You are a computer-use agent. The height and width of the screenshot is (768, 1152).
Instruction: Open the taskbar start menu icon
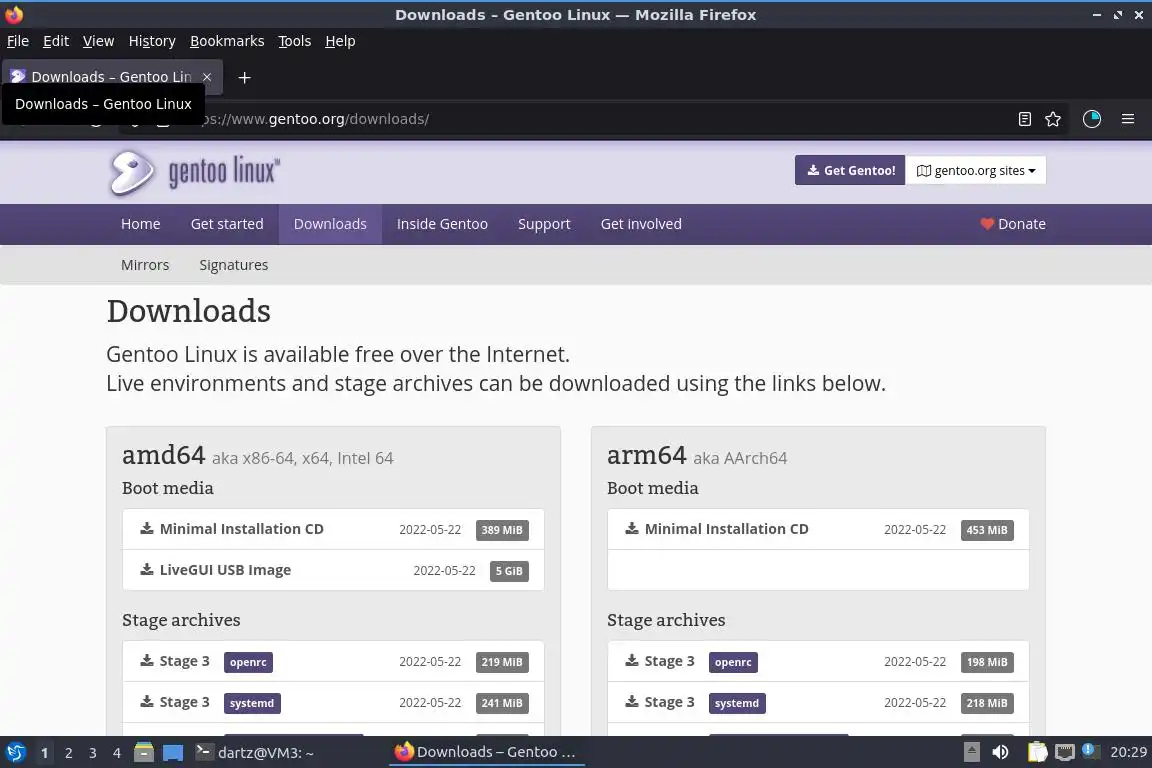[15, 753]
